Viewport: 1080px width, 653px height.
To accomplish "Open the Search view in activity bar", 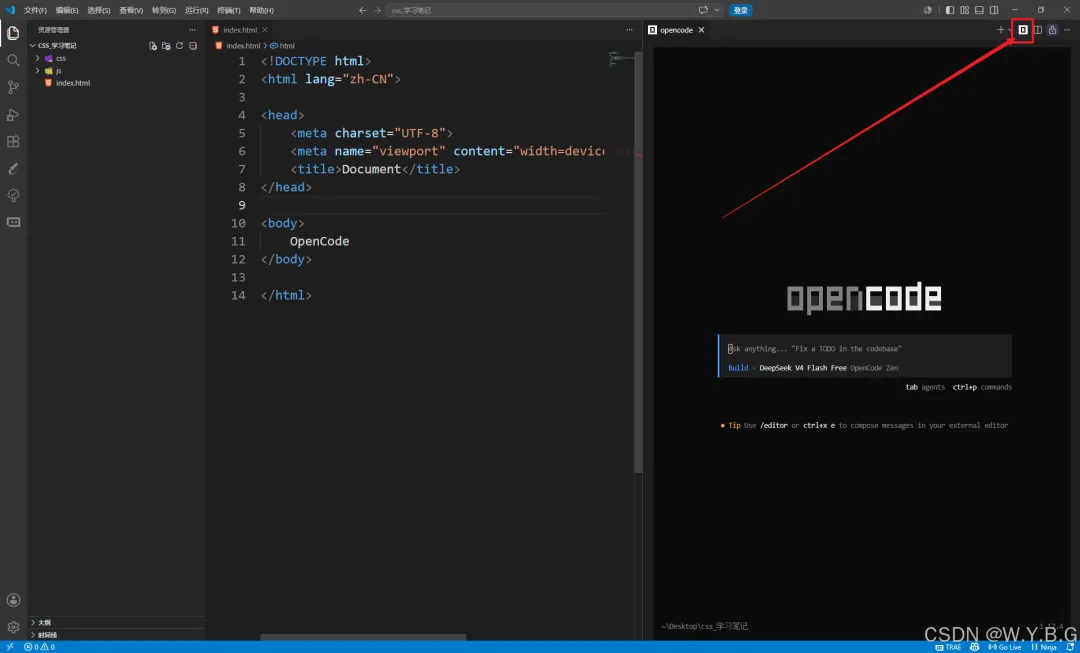I will click(13, 60).
